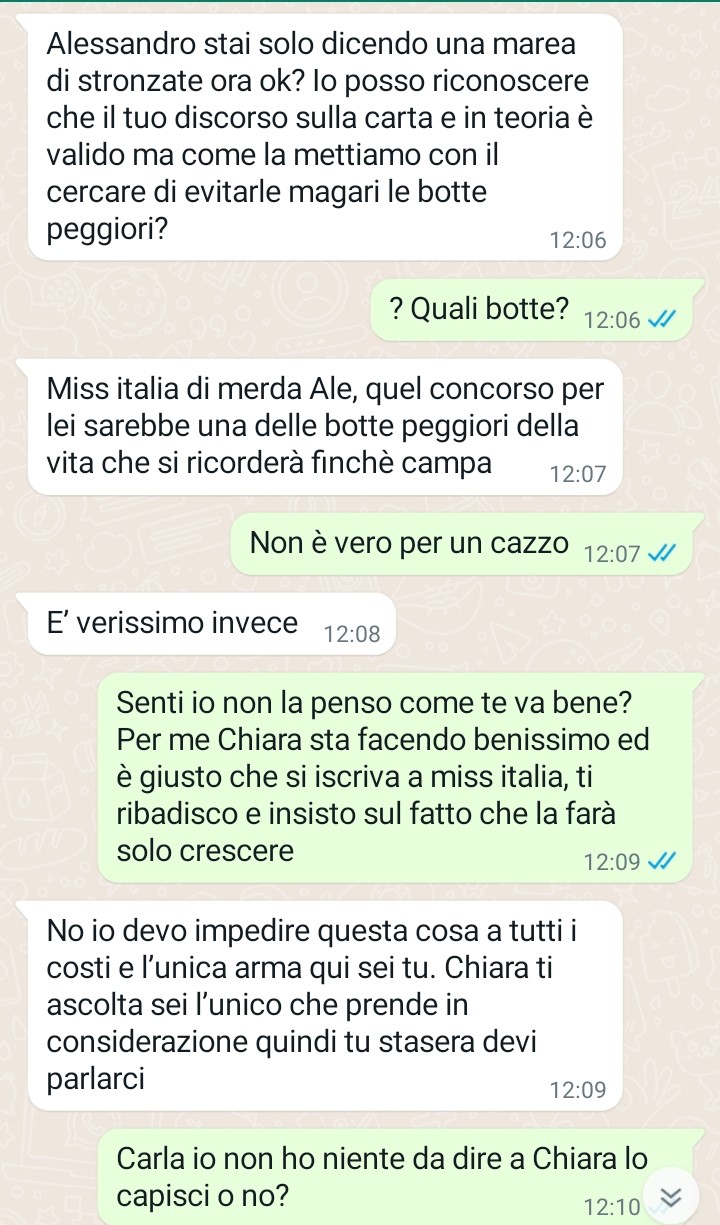Tap the read ticks on "? Quali botte?"
The image size is (720, 1225).
661,320
